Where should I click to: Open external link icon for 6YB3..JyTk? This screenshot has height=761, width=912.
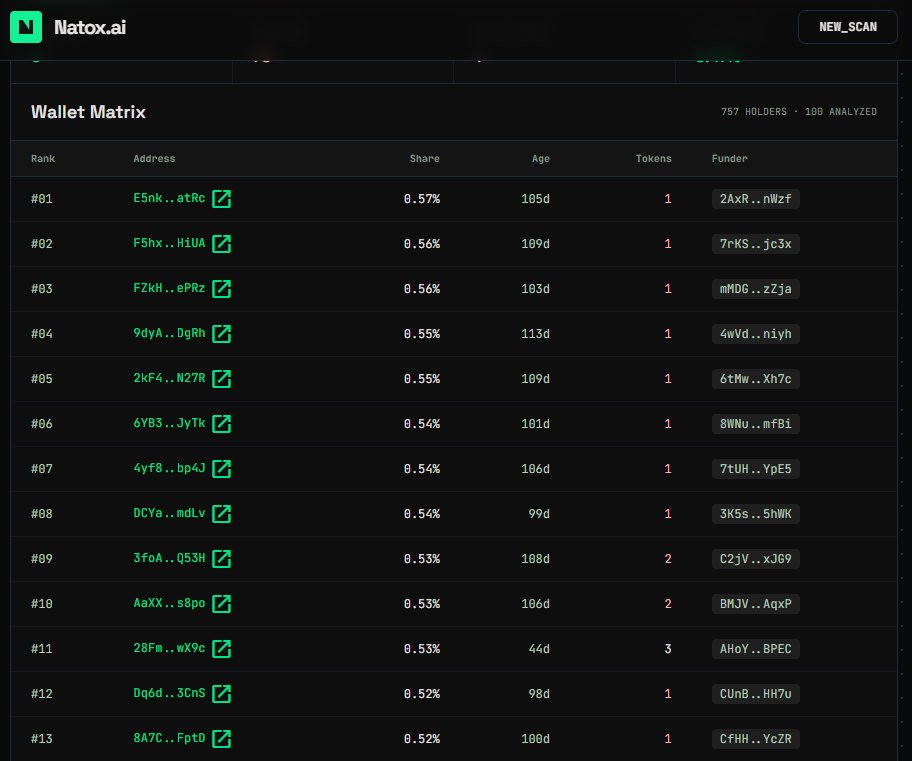(222, 424)
